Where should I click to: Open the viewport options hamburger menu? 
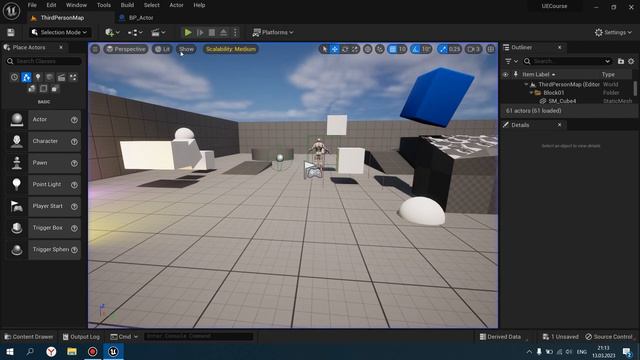(95, 49)
